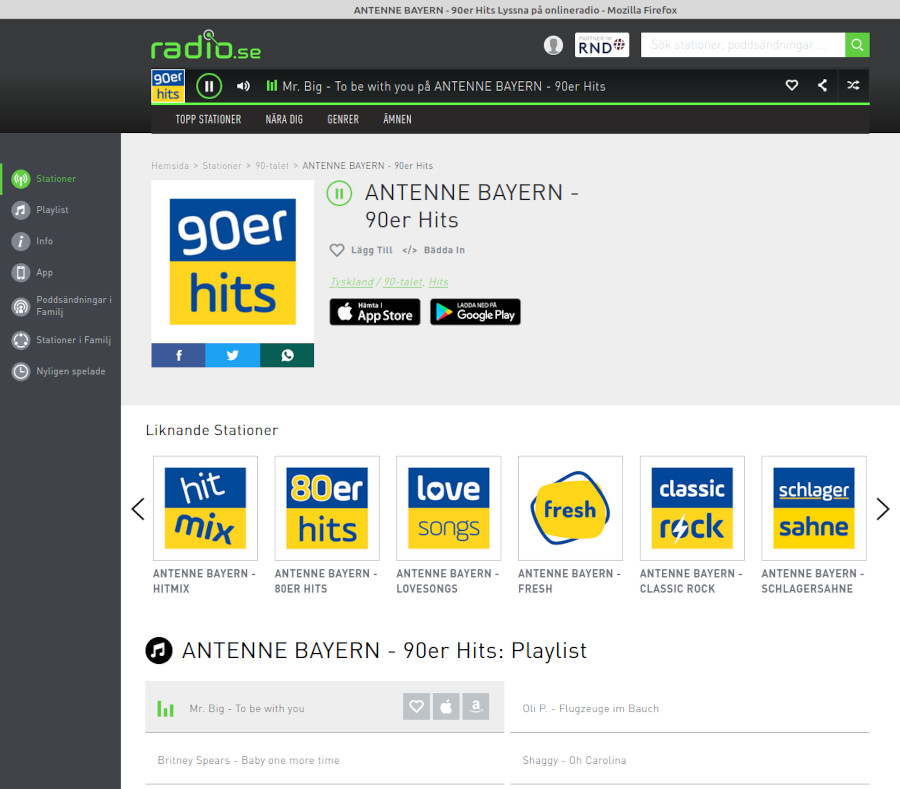The image size is (900, 789).
Task: Open the Hits genre link
Action: (x=439, y=282)
